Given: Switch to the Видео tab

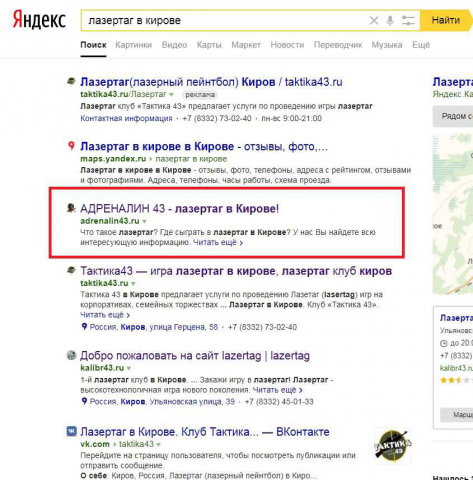Looking at the screenshot, I should (174, 45).
